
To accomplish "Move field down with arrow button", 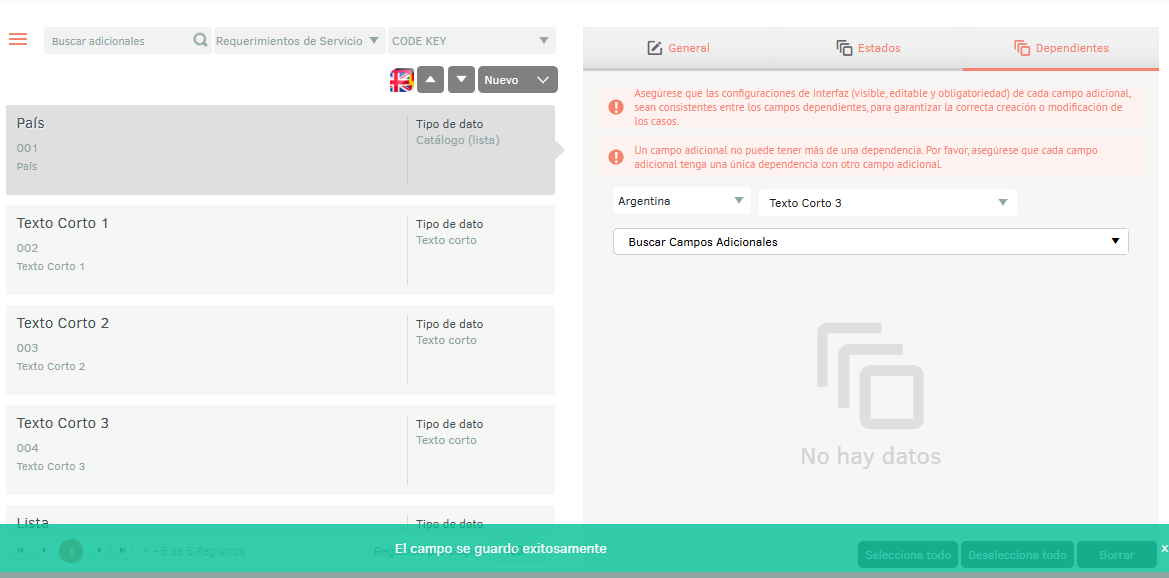I will (461, 80).
